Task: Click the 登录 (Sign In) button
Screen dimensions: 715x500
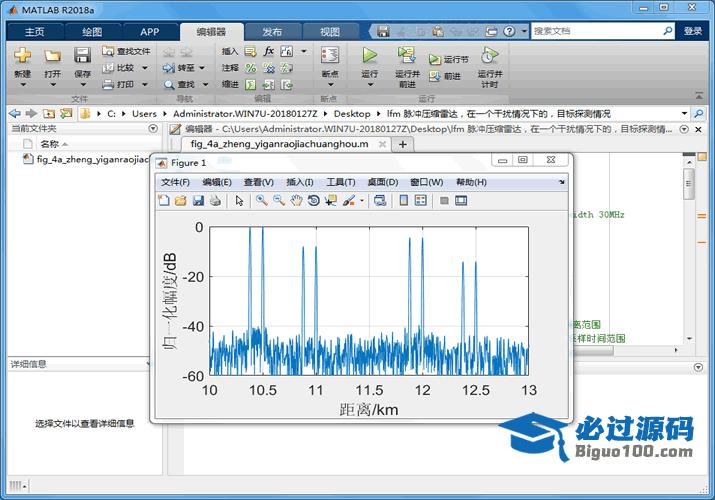Action: (x=693, y=31)
